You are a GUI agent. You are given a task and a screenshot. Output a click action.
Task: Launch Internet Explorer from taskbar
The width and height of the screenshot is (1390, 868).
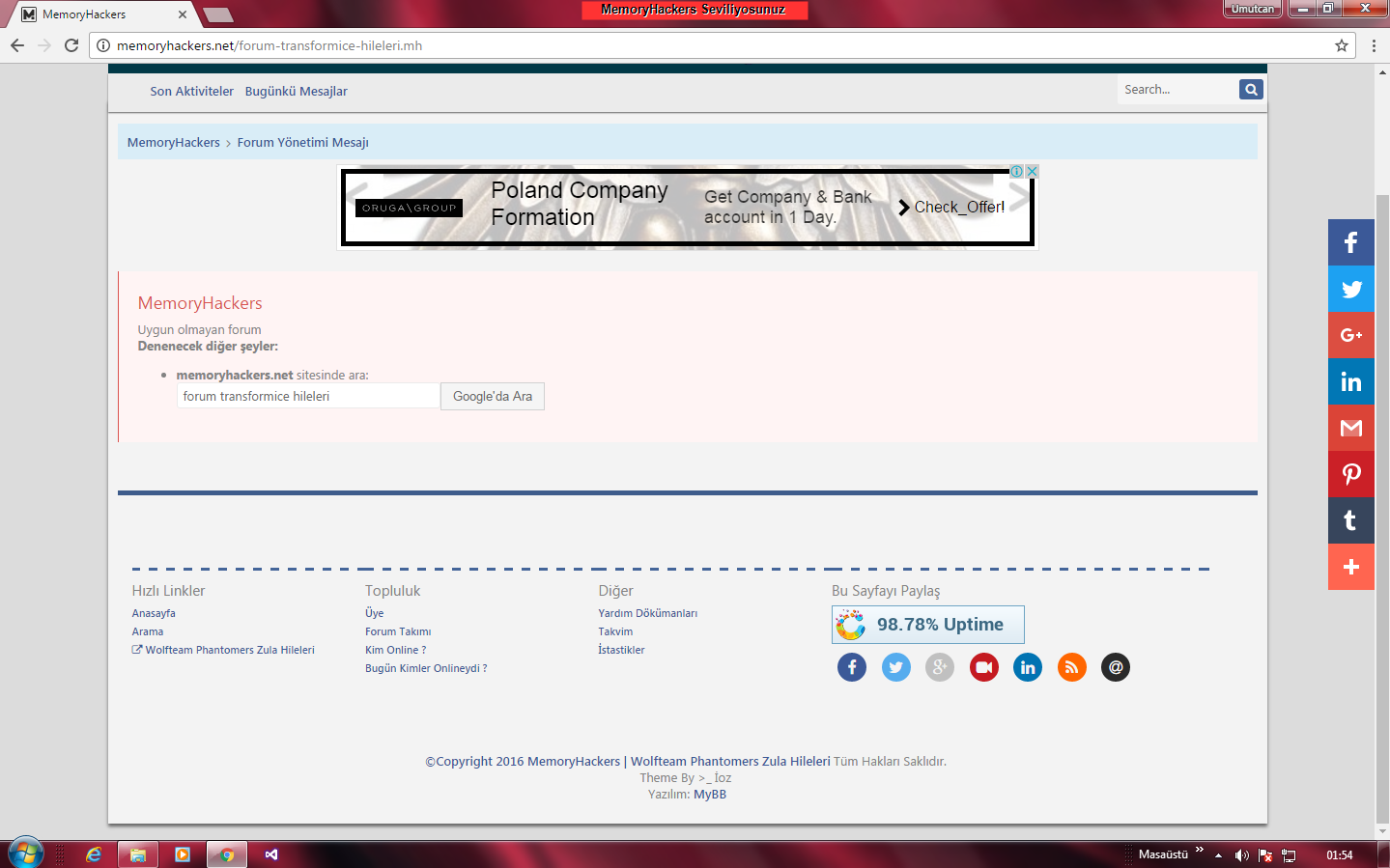tap(94, 854)
